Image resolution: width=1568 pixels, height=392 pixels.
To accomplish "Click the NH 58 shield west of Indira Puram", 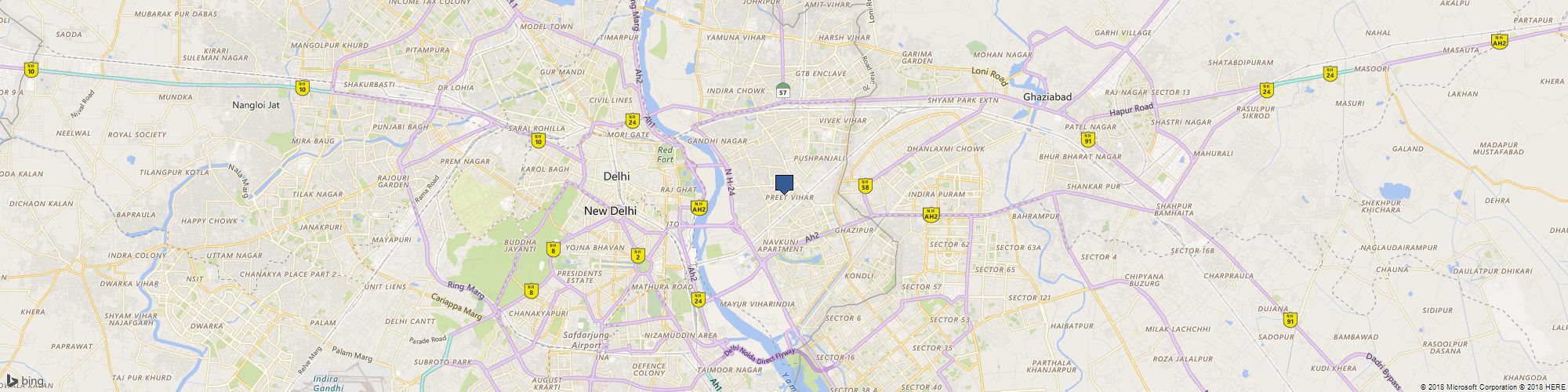I will click(x=865, y=185).
